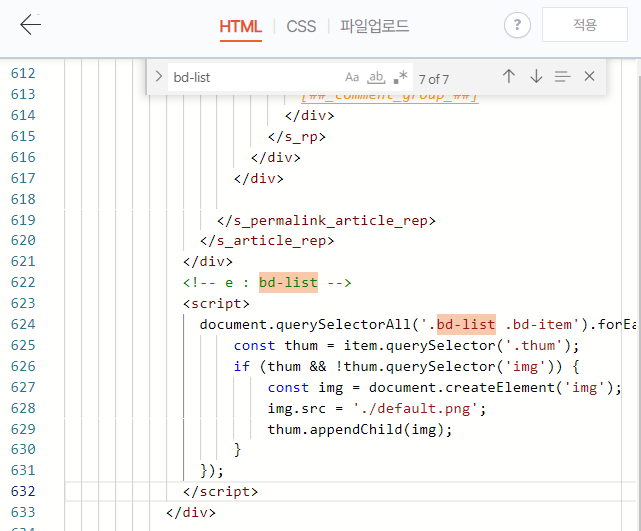Image resolution: width=641 pixels, height=531 pixels.
Task: Click the opening <script> tag
Action: (x=216, y=304)
